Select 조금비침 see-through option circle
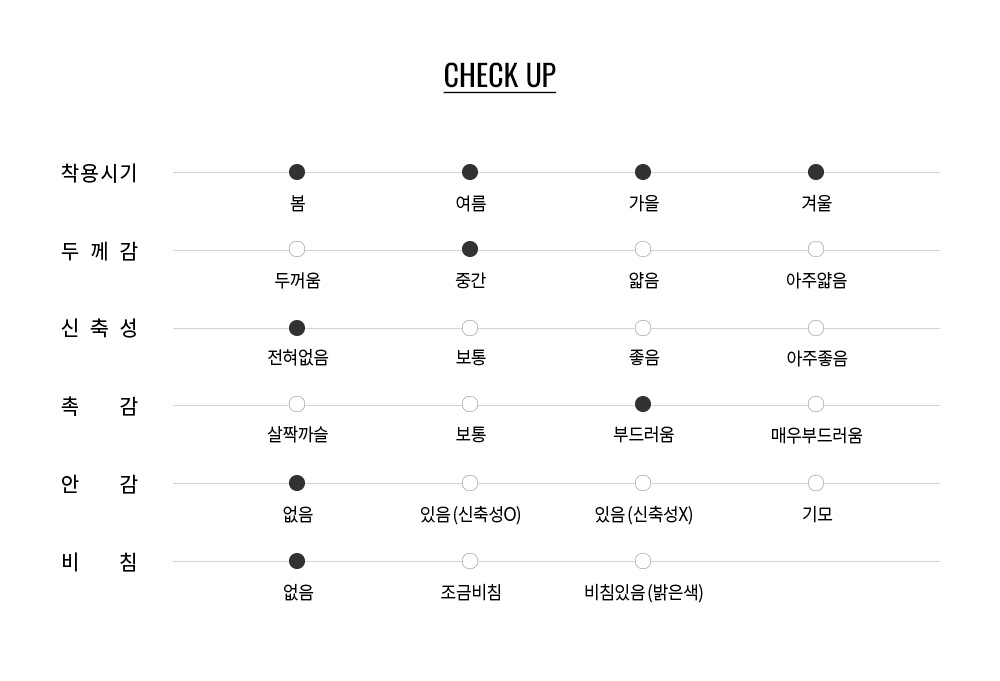1000x681 pixels. click(x=470, y=561)
